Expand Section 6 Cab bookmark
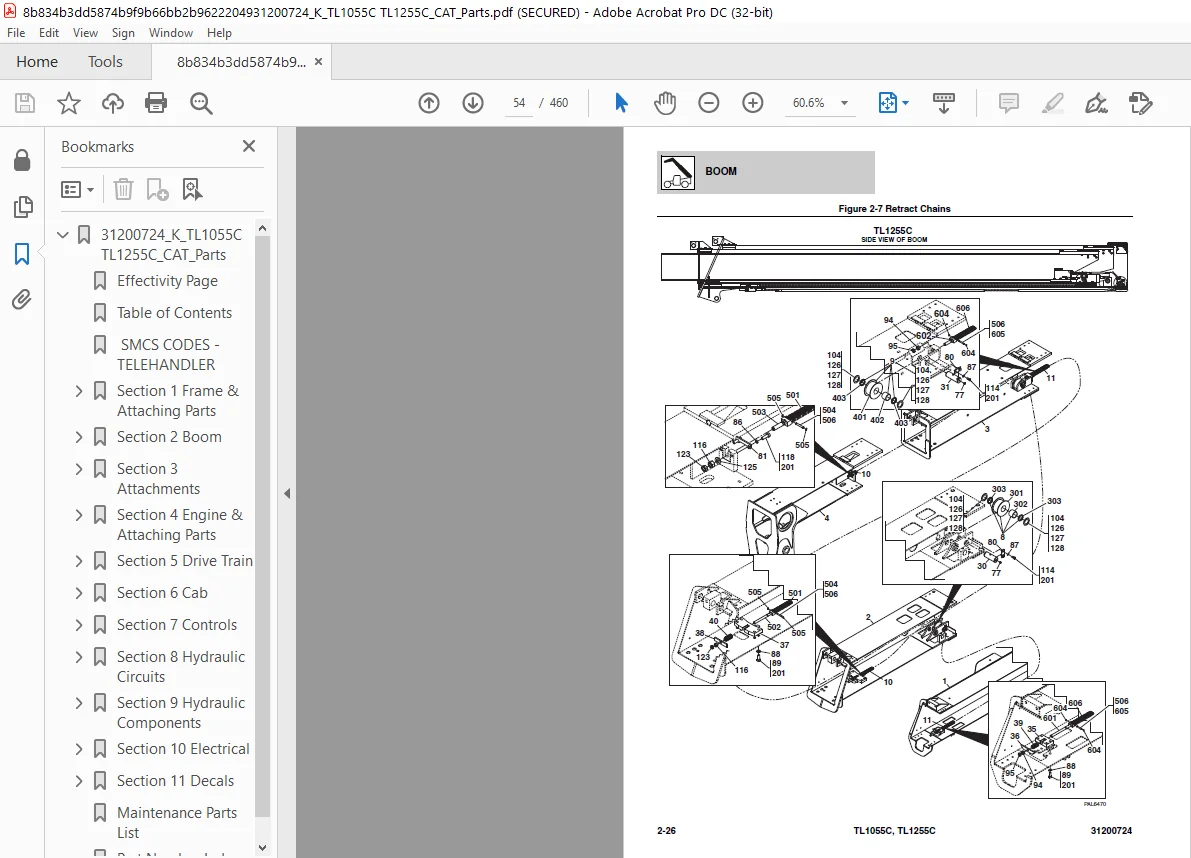The width and height of the screenshot is (1191, 858). tap(79, 593)
